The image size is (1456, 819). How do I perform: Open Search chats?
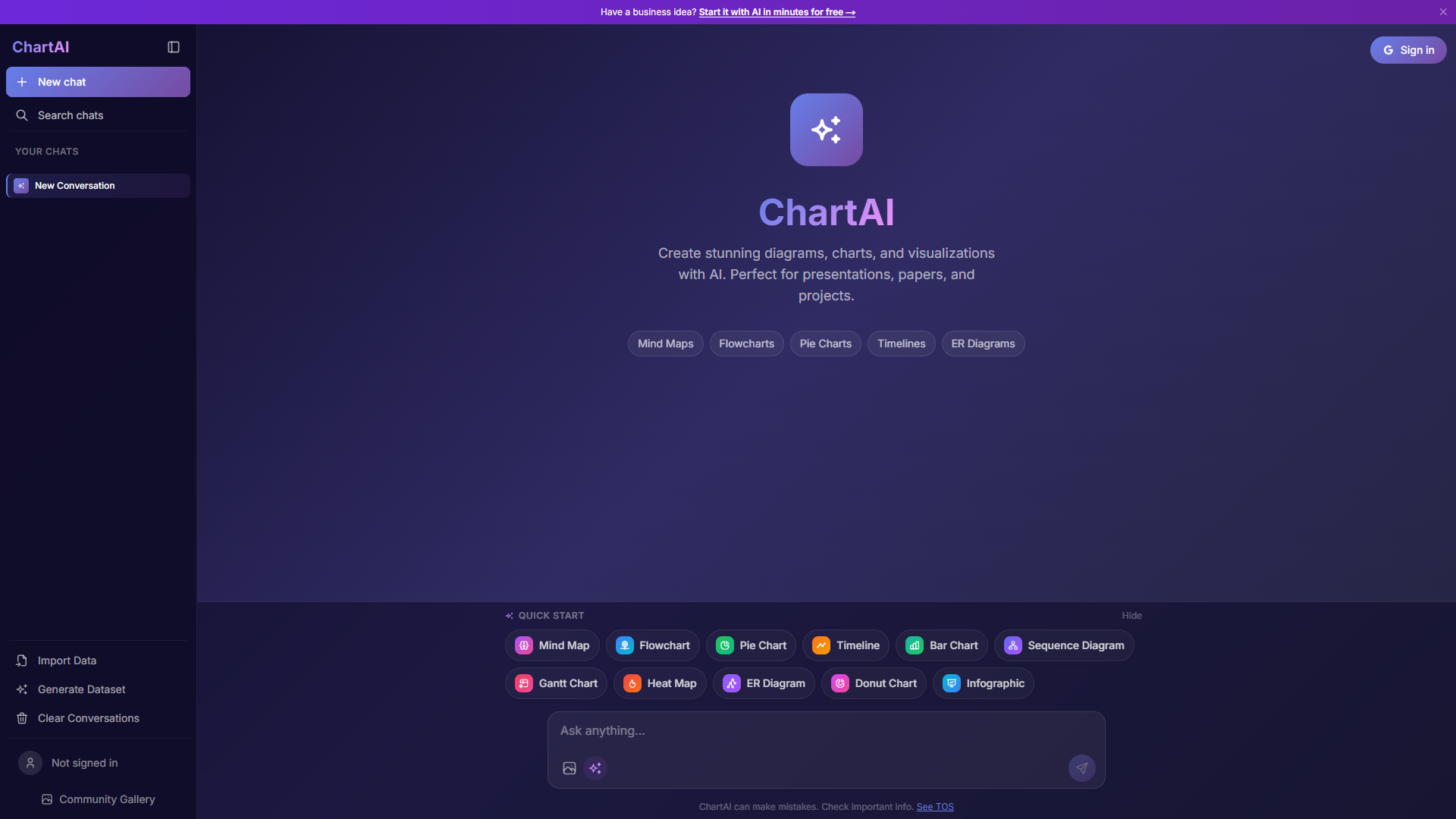[98, 115]
